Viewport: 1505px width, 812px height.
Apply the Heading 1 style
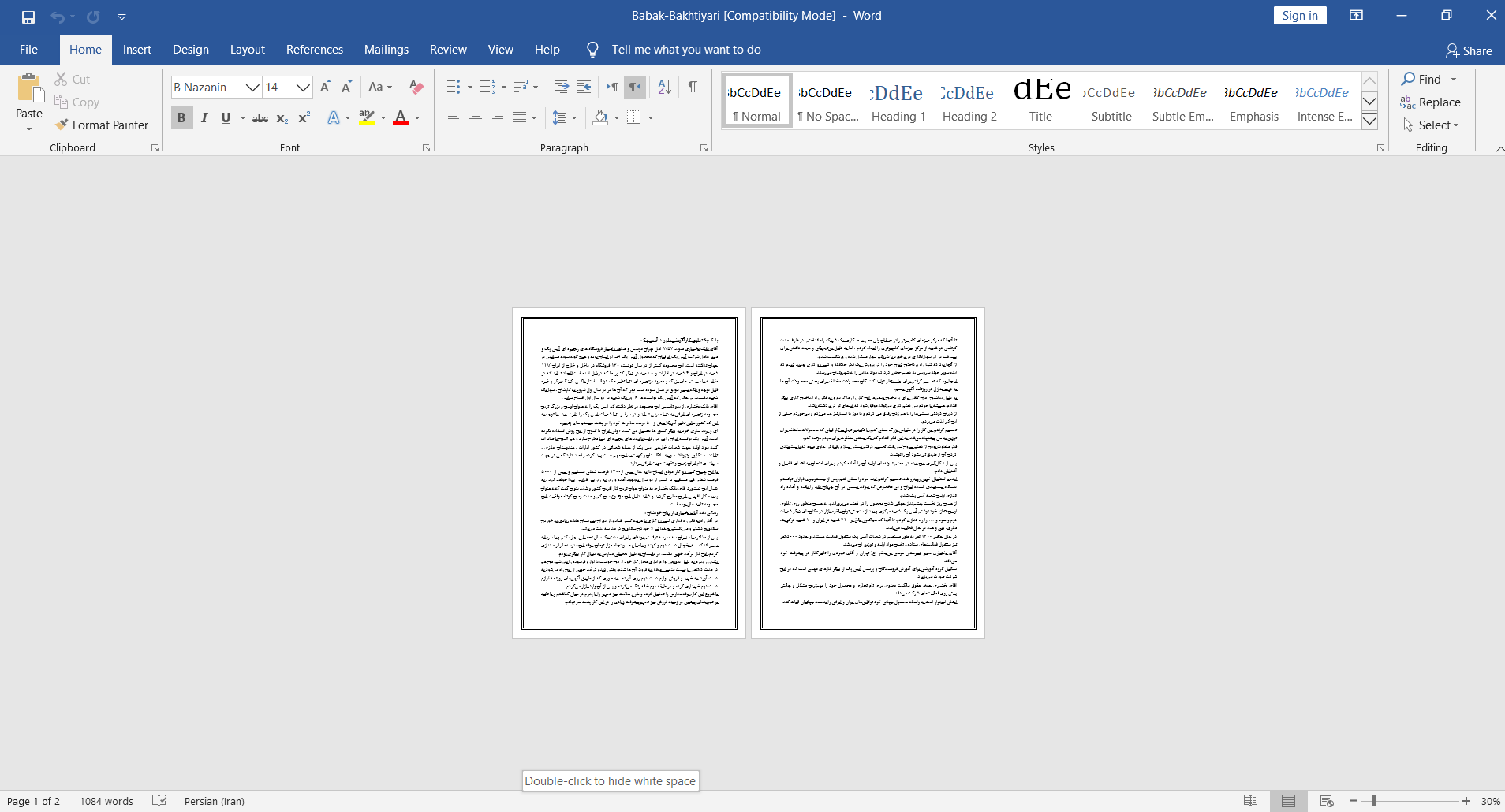[x=898, y=101]
